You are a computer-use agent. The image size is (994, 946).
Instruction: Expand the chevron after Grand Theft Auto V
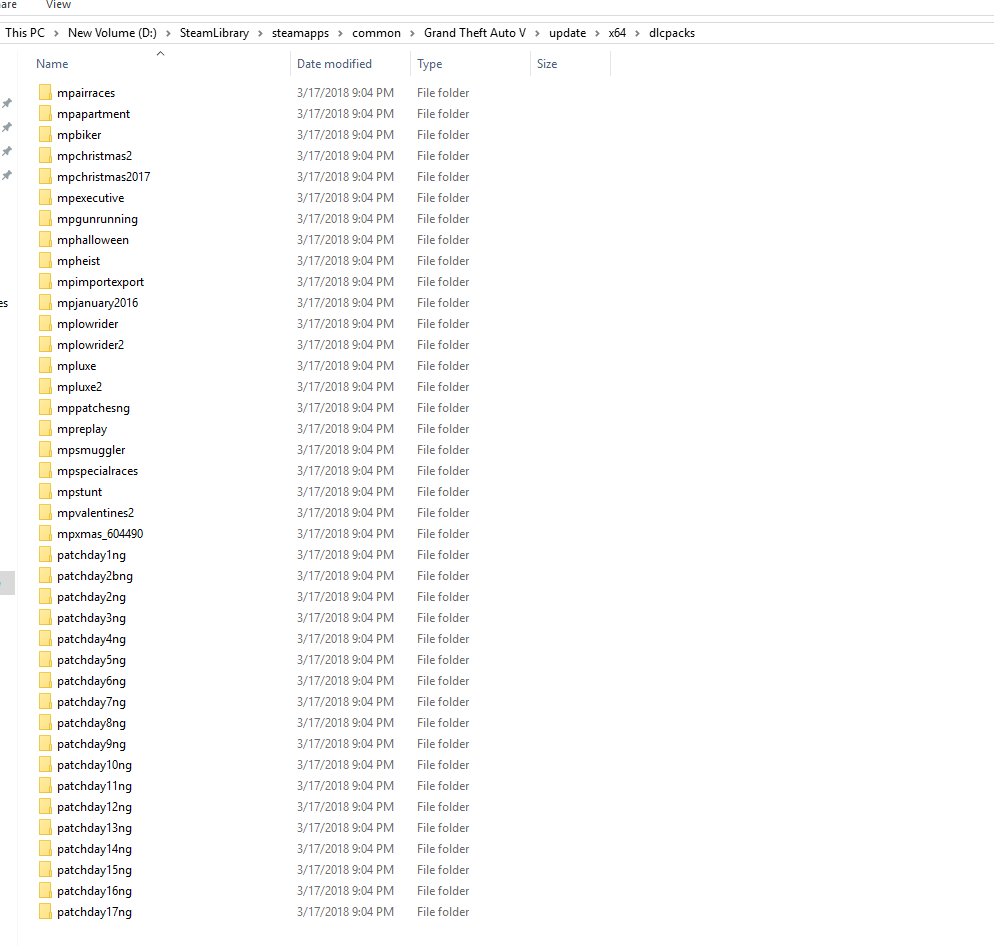(537, 34)
